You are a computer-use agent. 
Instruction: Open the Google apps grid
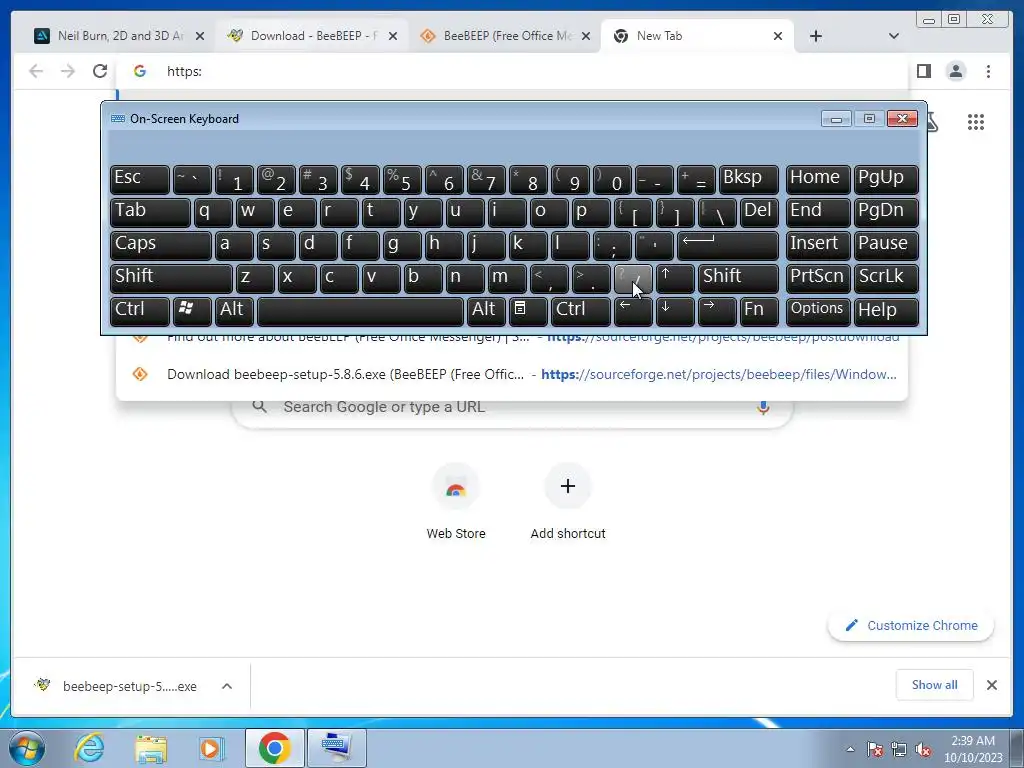[976, 122]
